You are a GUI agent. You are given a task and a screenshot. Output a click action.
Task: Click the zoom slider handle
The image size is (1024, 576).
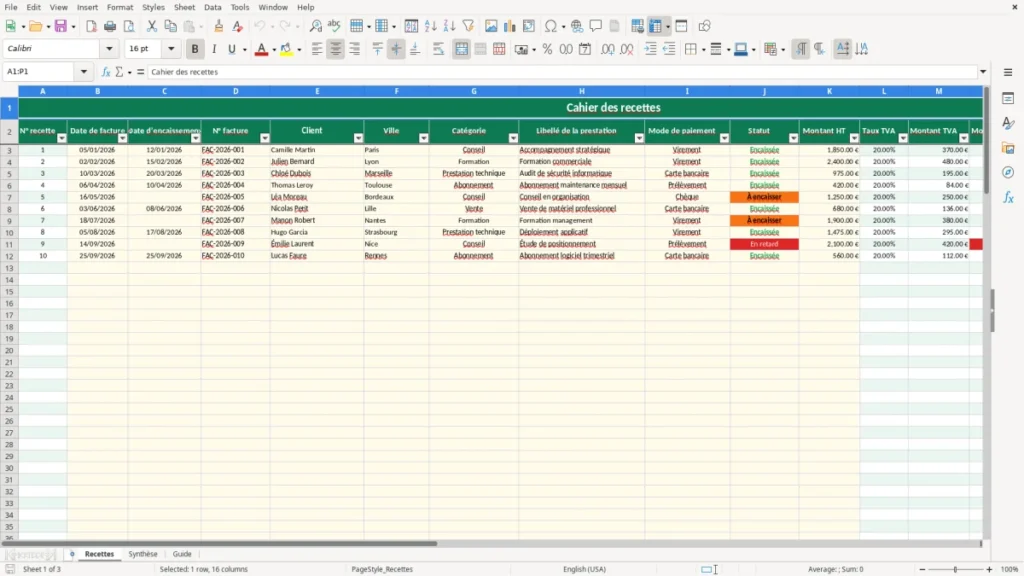[955, 569]
